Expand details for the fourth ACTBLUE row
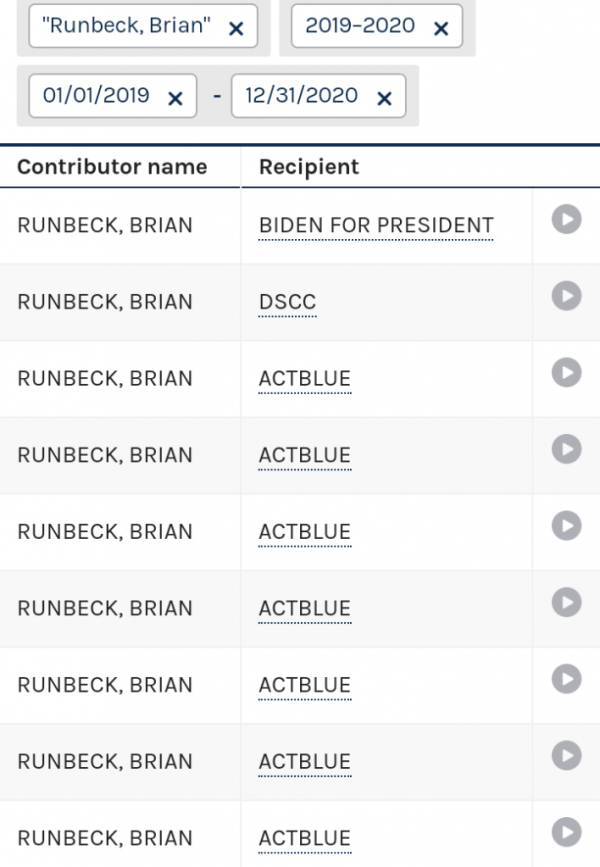The image size is (600, 867). [567, 603]
